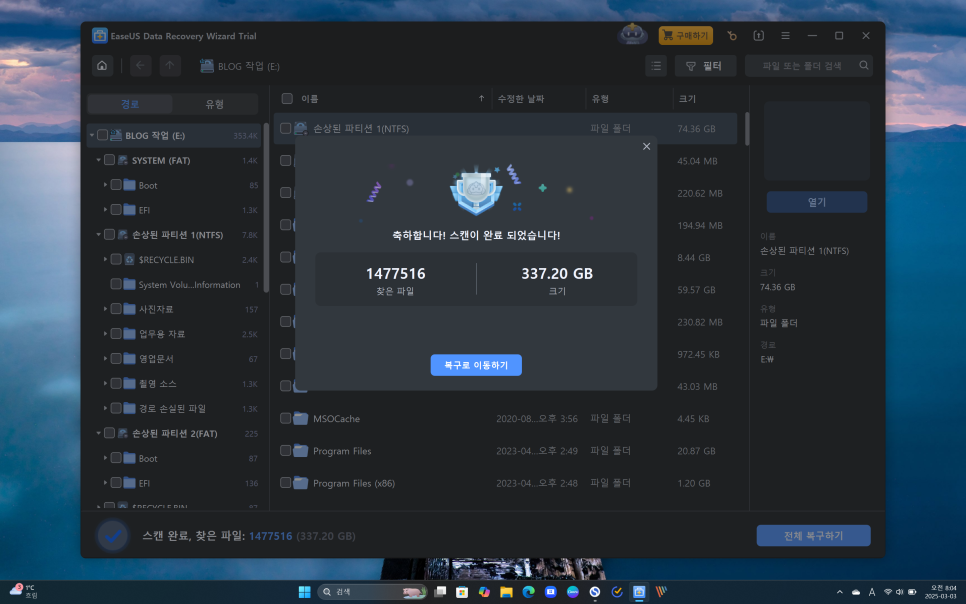Image resolution: width=966 pixels, height=604 pixels.
Task: Check the 손상된 파티션 1(NTFS) tree checkbox
Action: tap(109, 235)
